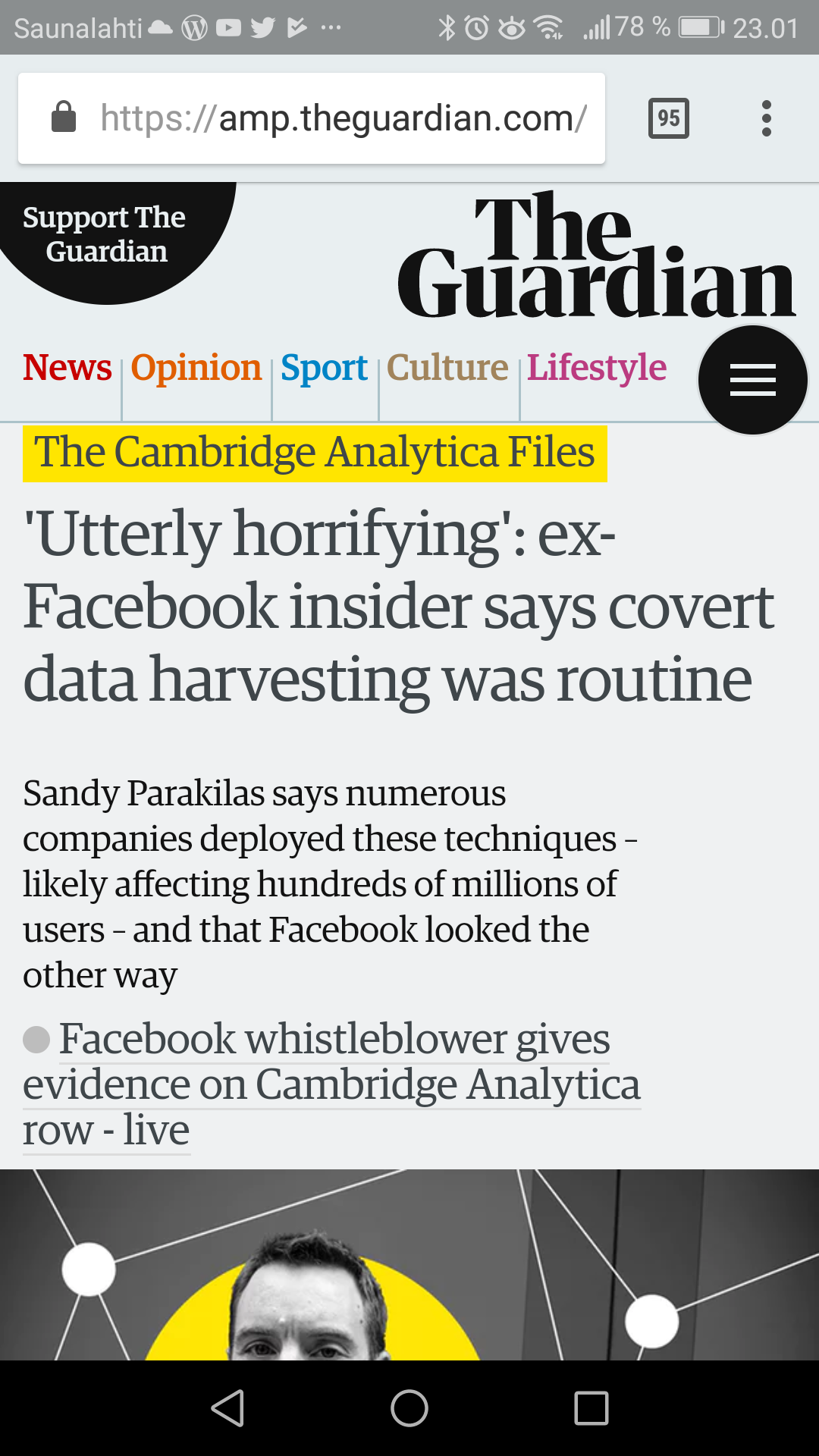This screenshot has width=819, height=1456.
Task: Select the Culture section
Action: click(447, 368)
